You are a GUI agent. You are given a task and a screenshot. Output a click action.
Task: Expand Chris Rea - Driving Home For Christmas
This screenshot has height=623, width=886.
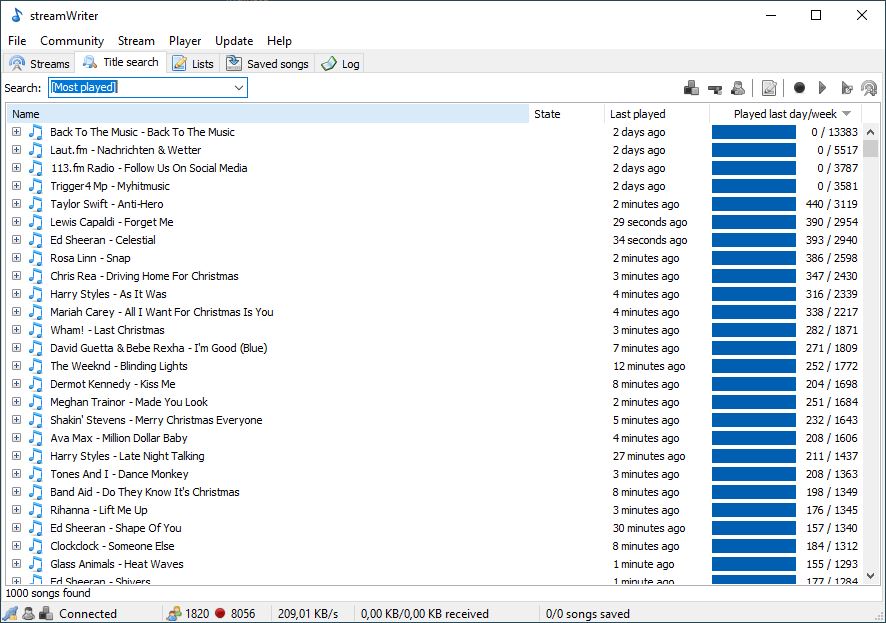point(16,276)
